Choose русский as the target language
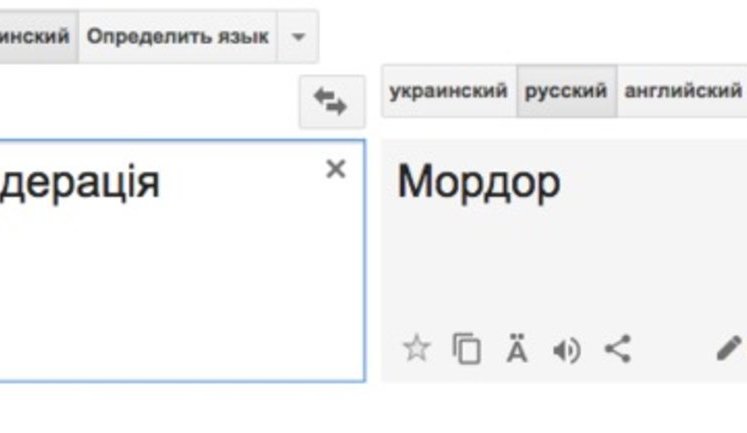The height and width of the screenshot is (433, 747). (566, 91)
